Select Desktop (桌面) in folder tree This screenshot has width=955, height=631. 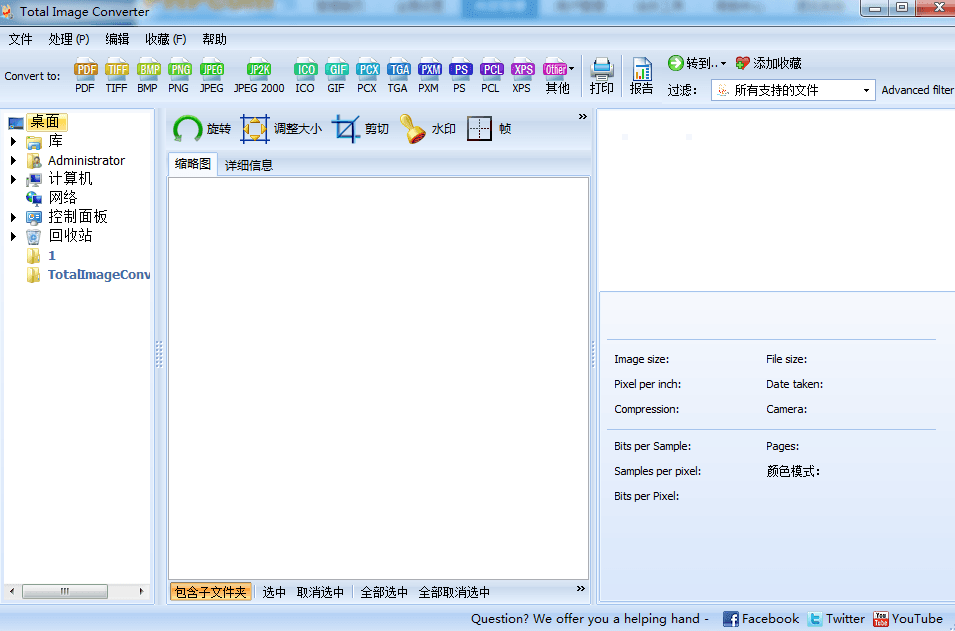click(46, 122)
